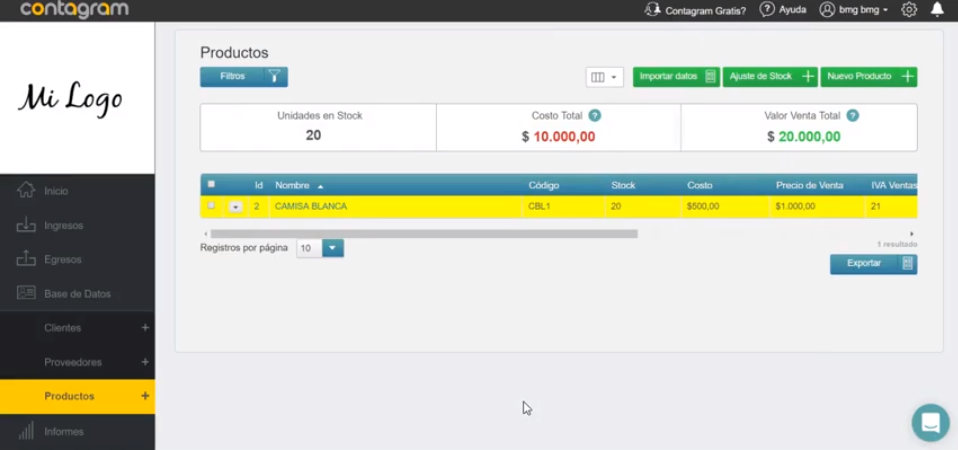The width and height of the screenshot is (958, 450).
Task: Click the Nuevo Producto button
Action: tap(868, 77)
